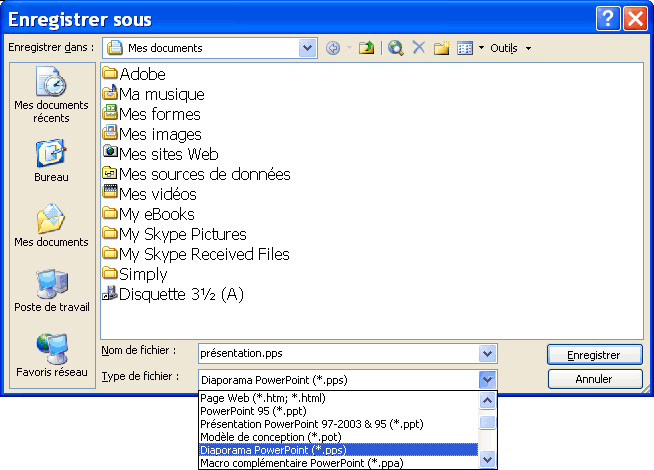Image resolution: width=654 pixels, height=470 pixels.
Task: Select the Mes sites Web folder icon
Action: point(110,152)
